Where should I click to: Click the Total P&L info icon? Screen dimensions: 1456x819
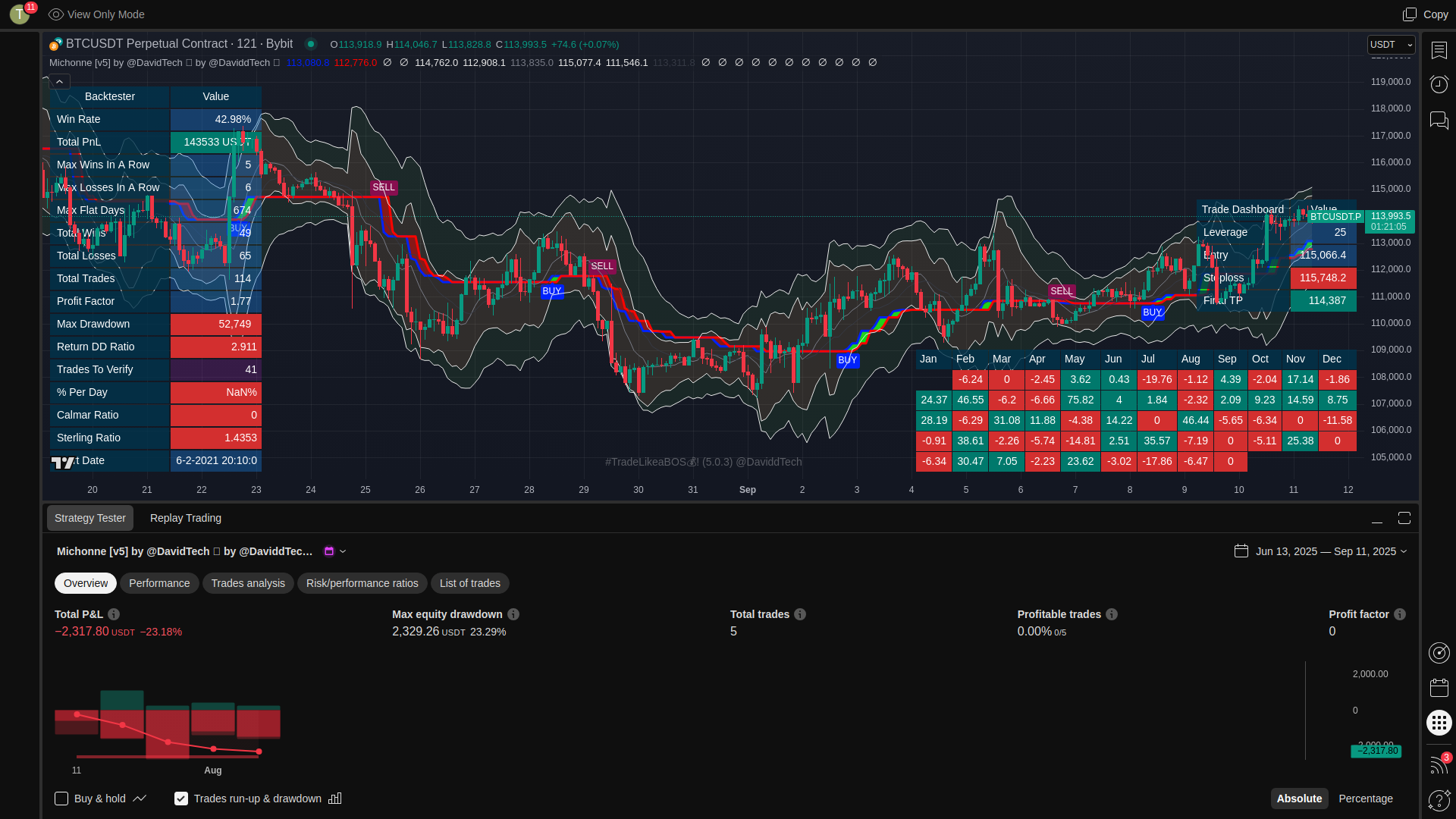(x=114, y=614)
